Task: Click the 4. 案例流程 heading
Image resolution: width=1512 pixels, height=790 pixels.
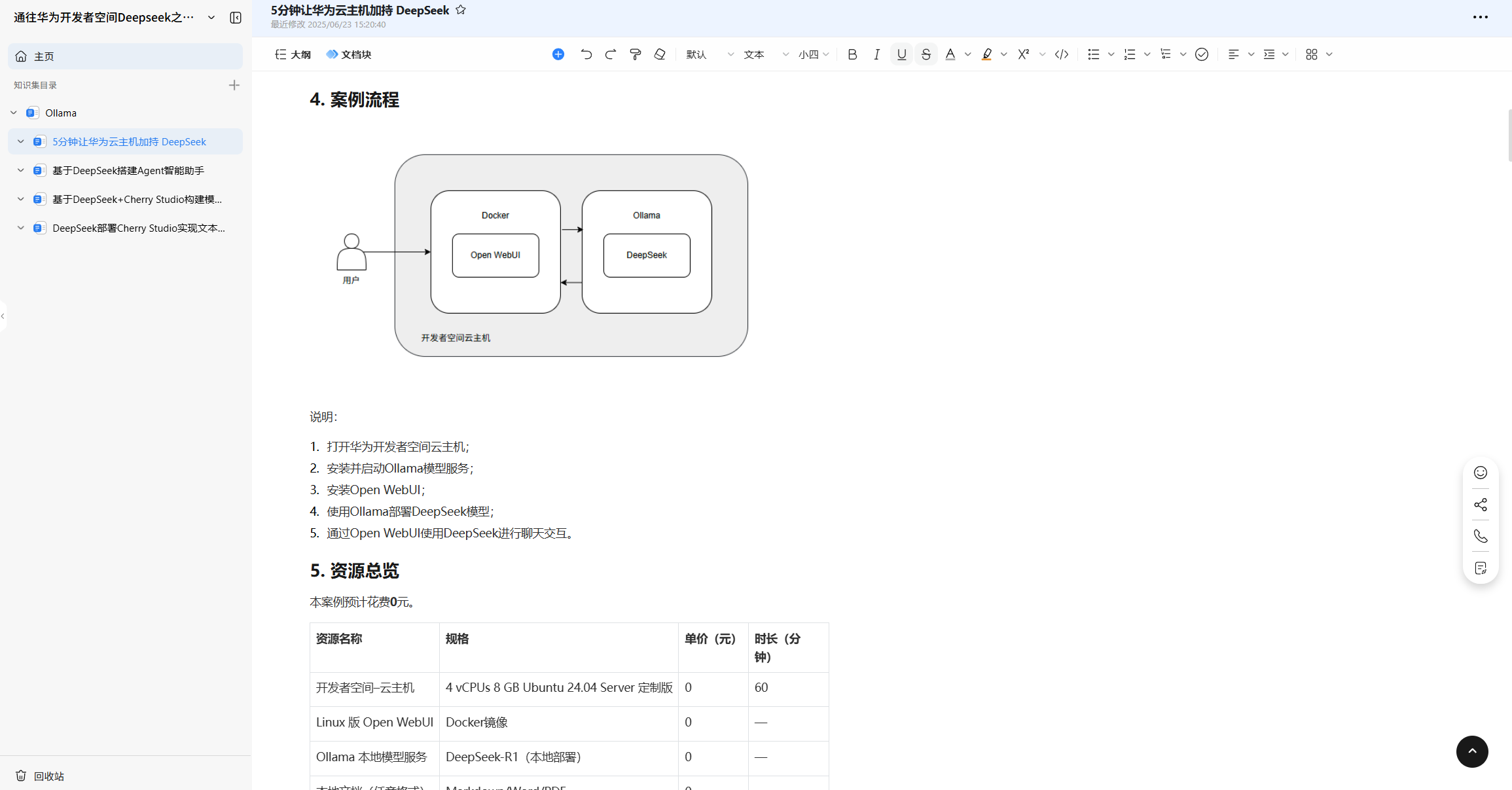Action: pos(354,99)
